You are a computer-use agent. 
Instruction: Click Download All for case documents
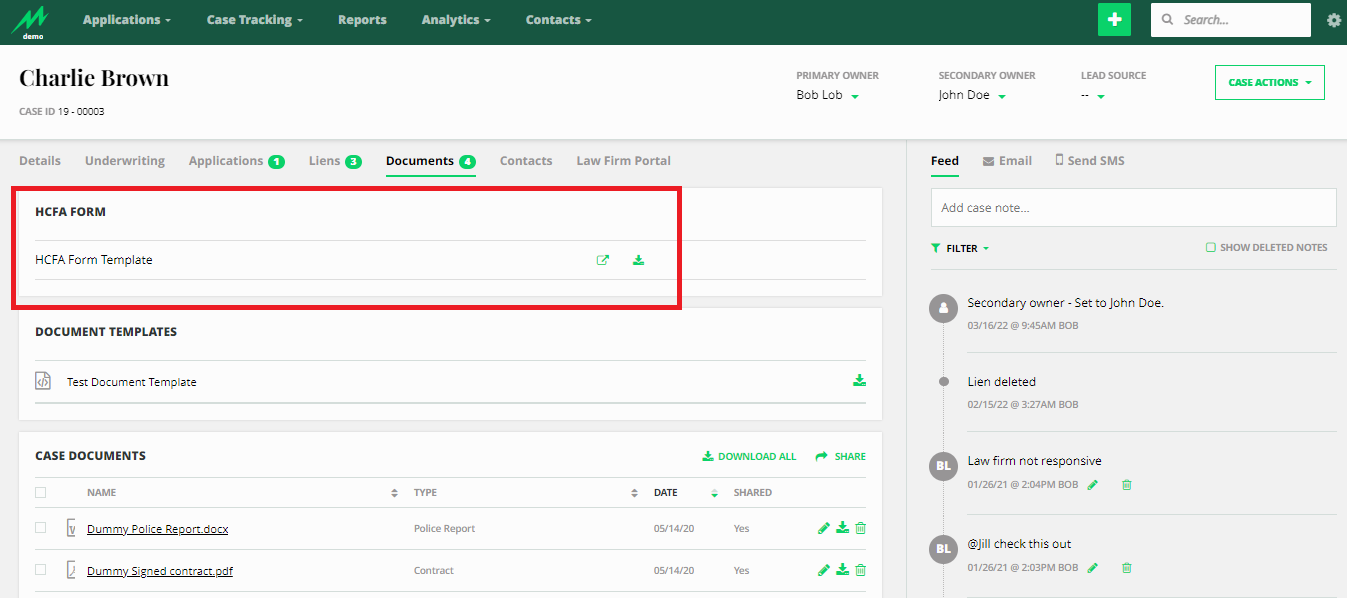click(748, 455)
